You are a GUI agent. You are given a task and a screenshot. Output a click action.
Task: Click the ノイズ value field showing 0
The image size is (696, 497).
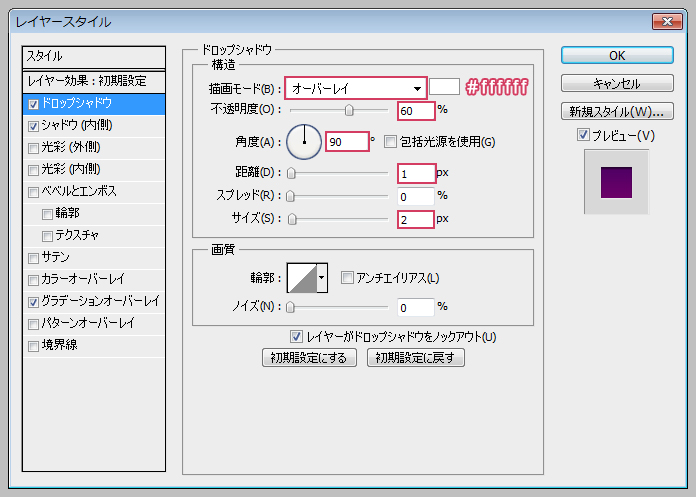point(415,308)
